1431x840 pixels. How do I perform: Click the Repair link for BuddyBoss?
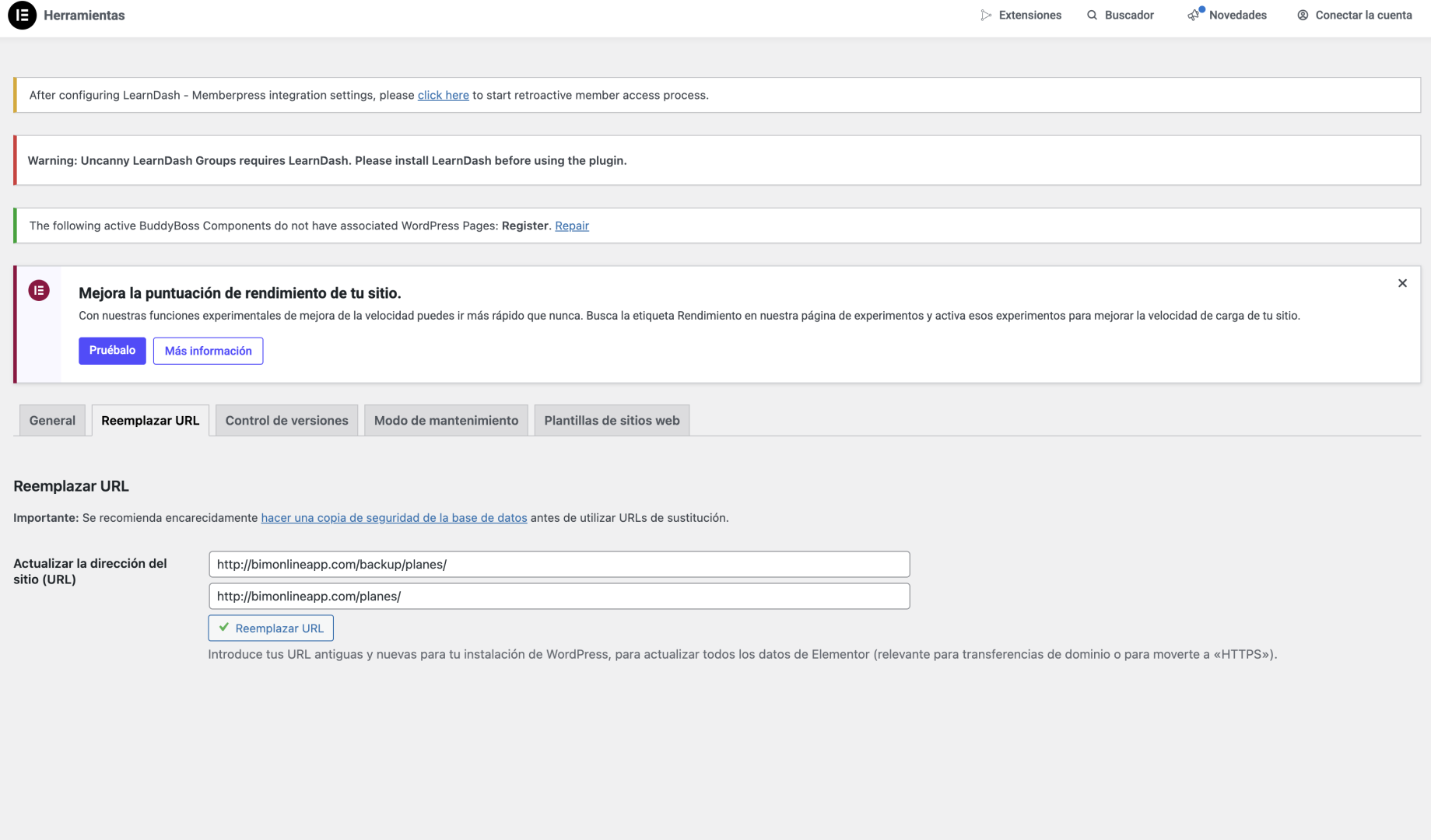pyautogui.click(x=571, y=226)
